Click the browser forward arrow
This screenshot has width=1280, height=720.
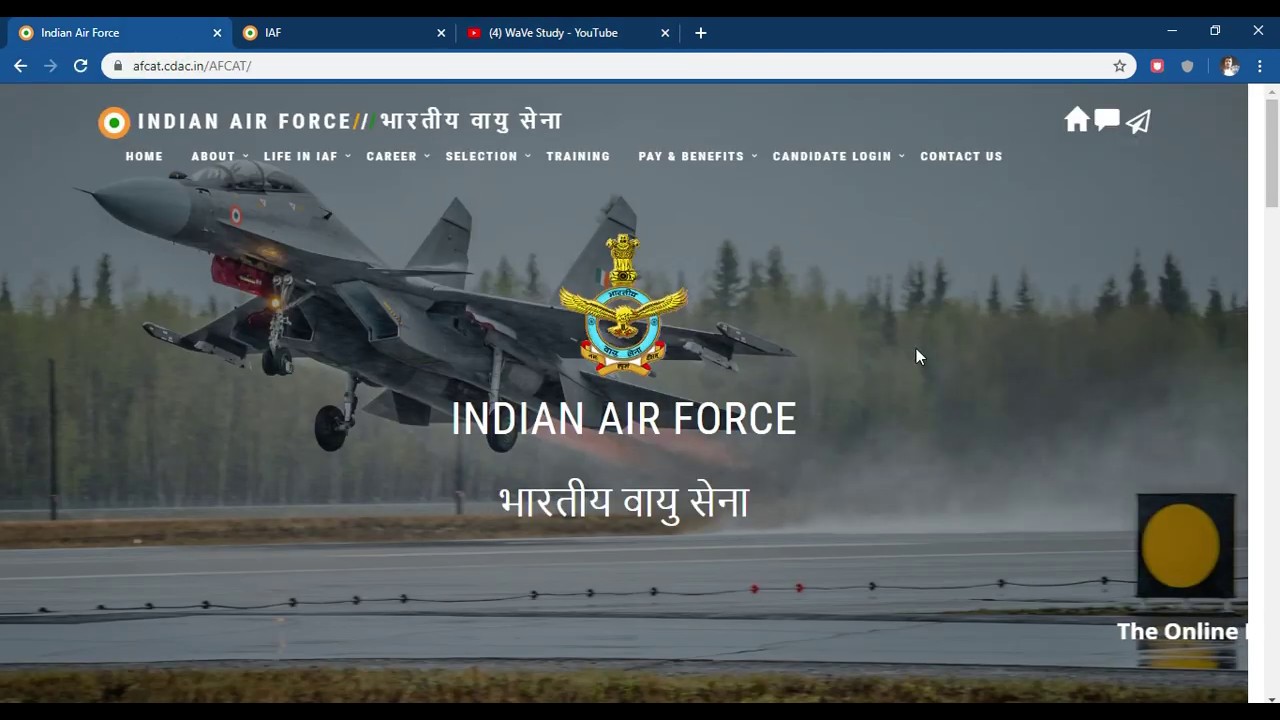pyautogui.click(x=51, y=66)
